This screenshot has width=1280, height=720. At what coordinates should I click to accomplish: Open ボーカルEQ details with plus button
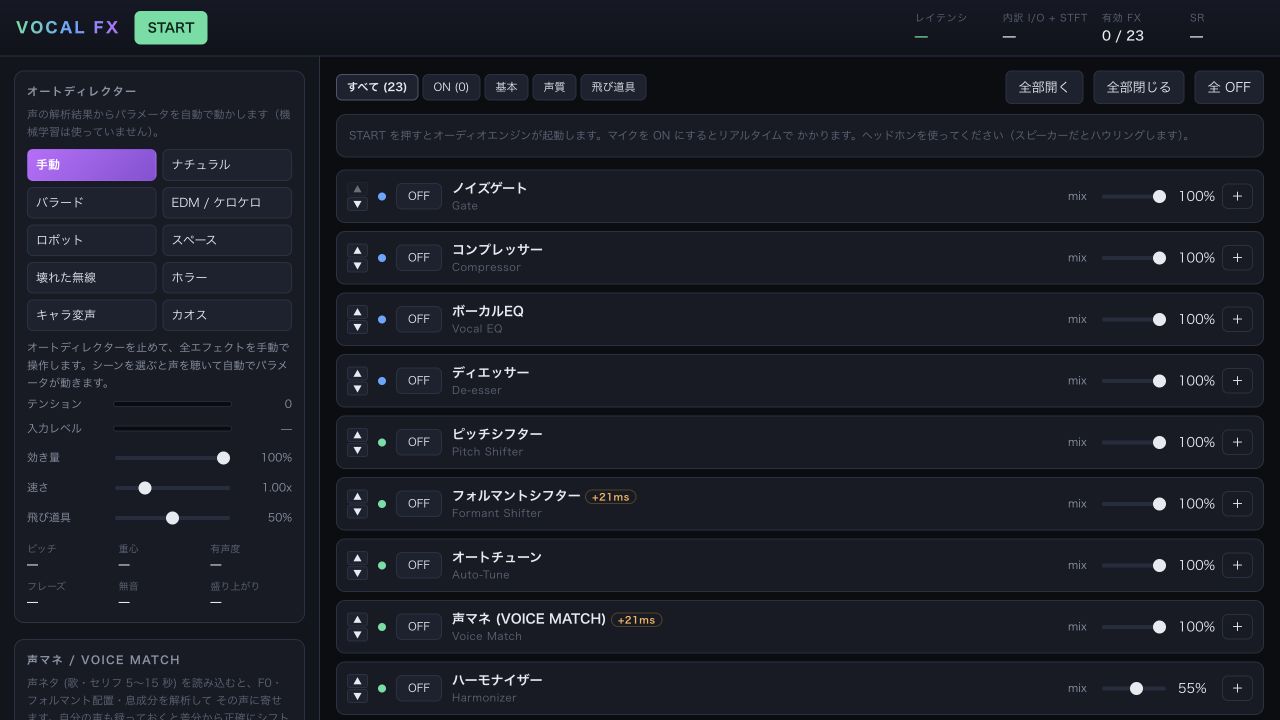point(1237,319)
